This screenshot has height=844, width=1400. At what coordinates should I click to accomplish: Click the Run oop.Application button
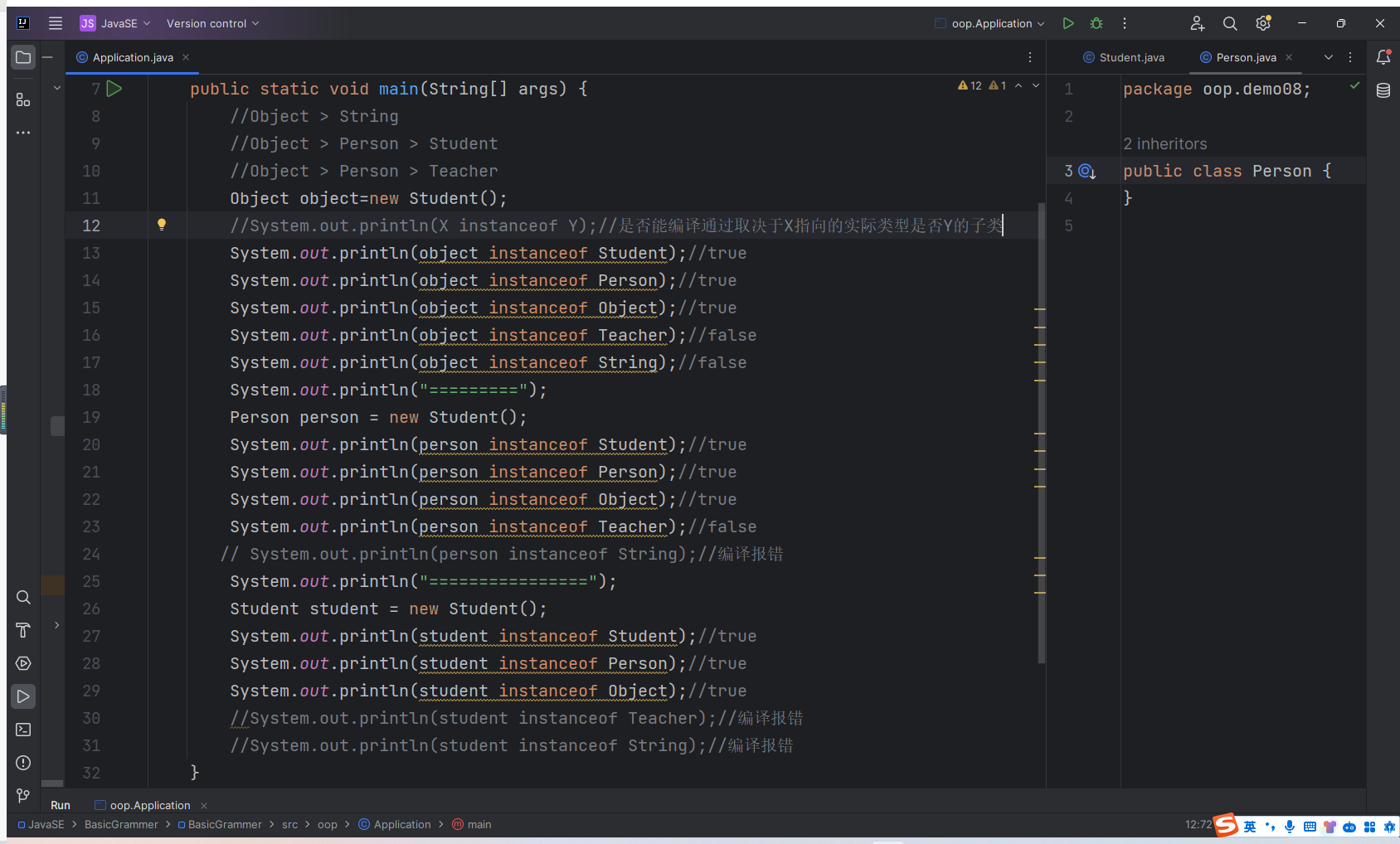[1068, 23]
